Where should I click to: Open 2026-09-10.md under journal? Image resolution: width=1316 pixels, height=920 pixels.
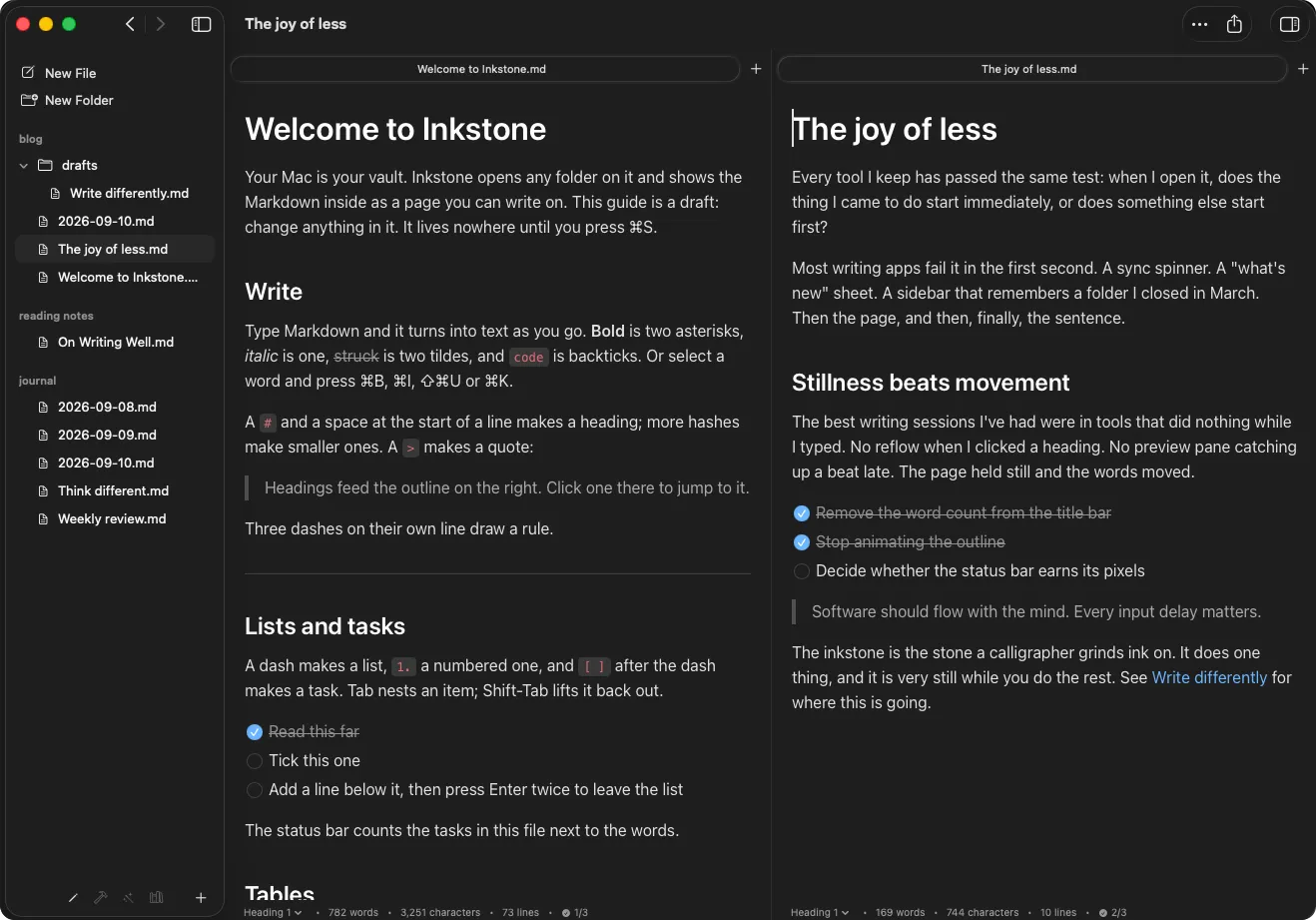click(115, 462)
